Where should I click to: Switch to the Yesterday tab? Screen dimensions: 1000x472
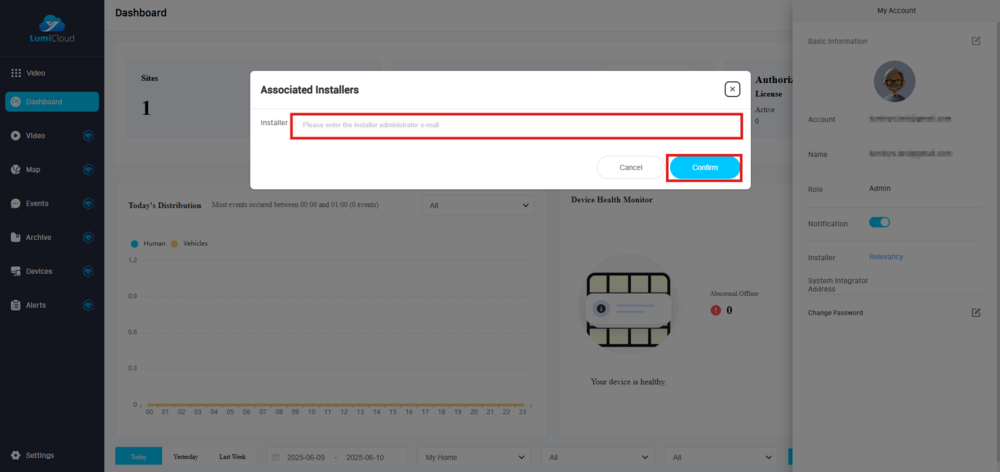coord(185,457)
